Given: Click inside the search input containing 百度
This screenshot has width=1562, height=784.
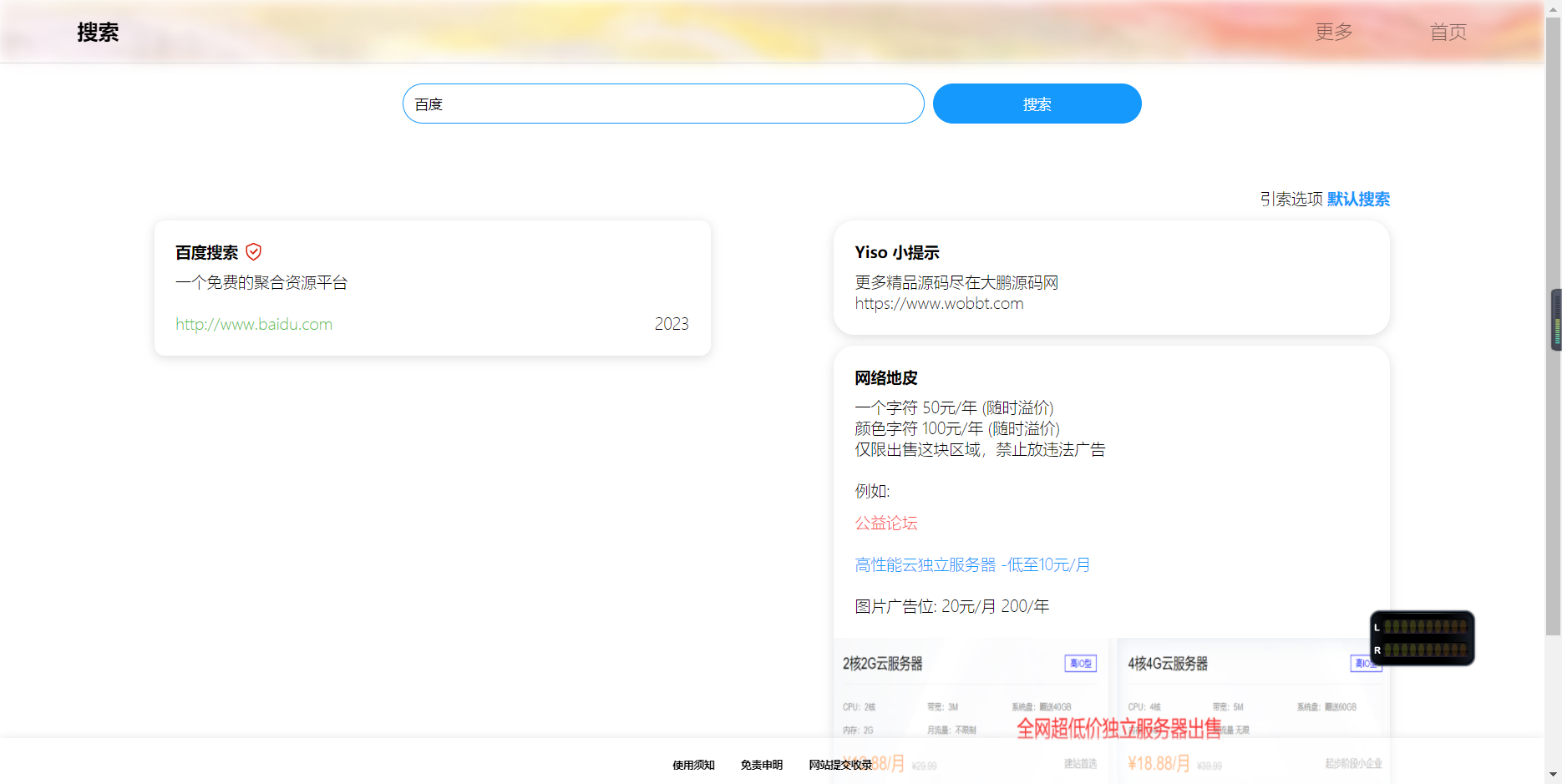Looking at the screenshot, I should (662, 104).
